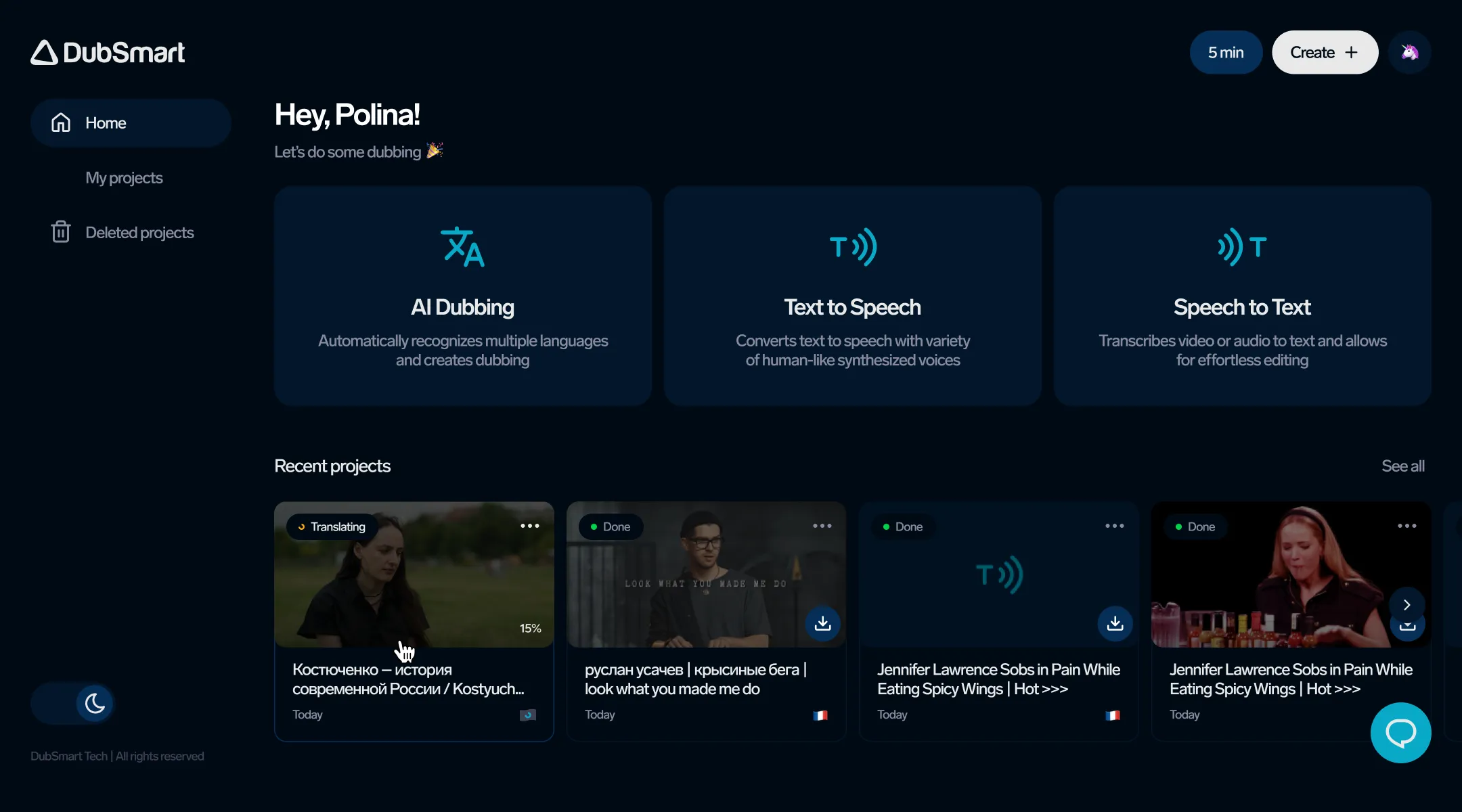Click the French flag on руслан усачев project

point(820,715)
